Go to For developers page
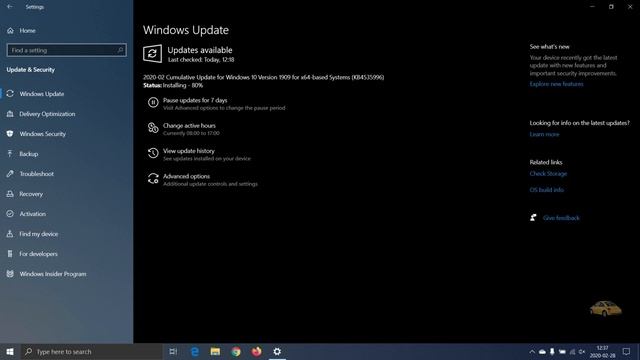Screen dimensions: 640x360 (38, 254)
